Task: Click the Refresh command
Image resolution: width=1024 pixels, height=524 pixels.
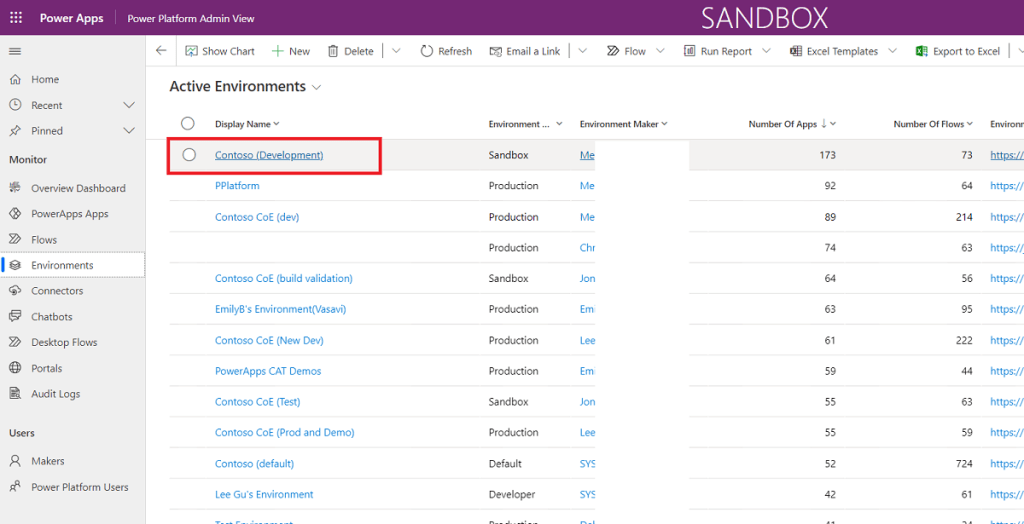Action: click(x=446, y=51)
